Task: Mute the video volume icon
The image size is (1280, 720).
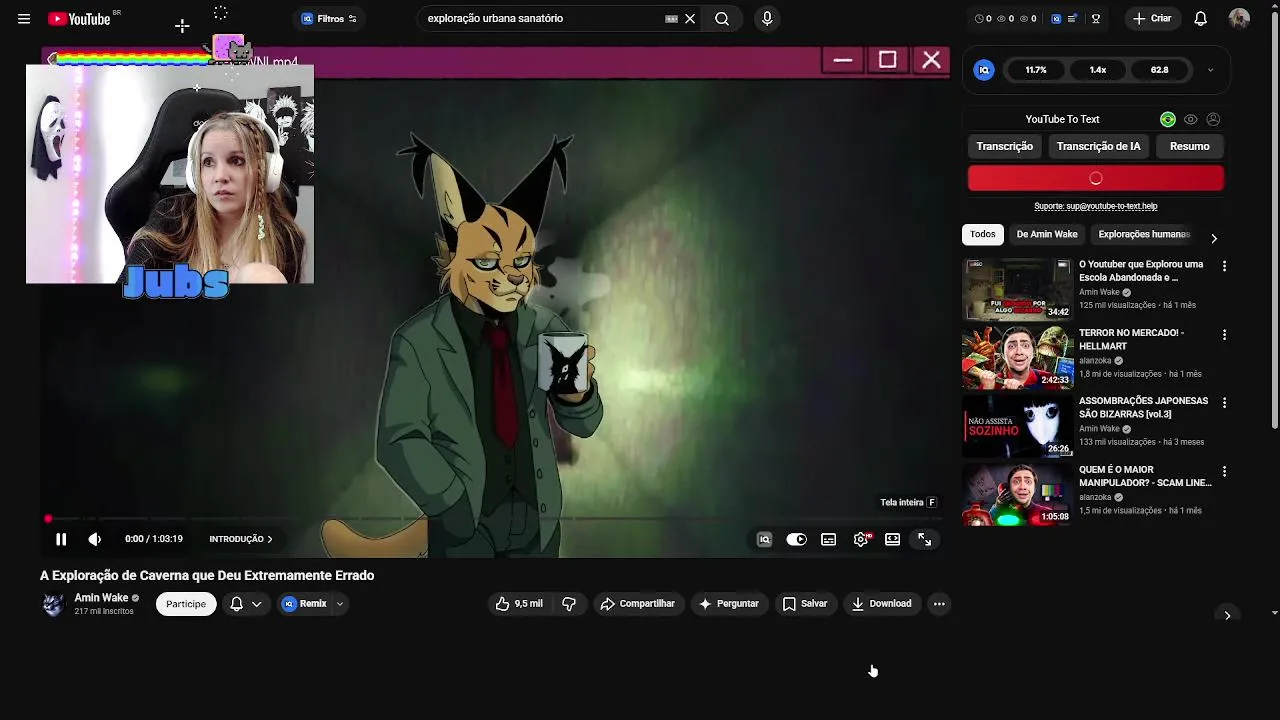Action: pos(95,539)
